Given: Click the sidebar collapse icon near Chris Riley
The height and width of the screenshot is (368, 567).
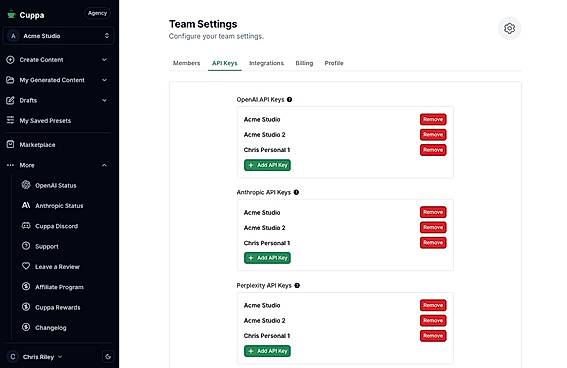Looking at the screenshot, I should 108,357.
